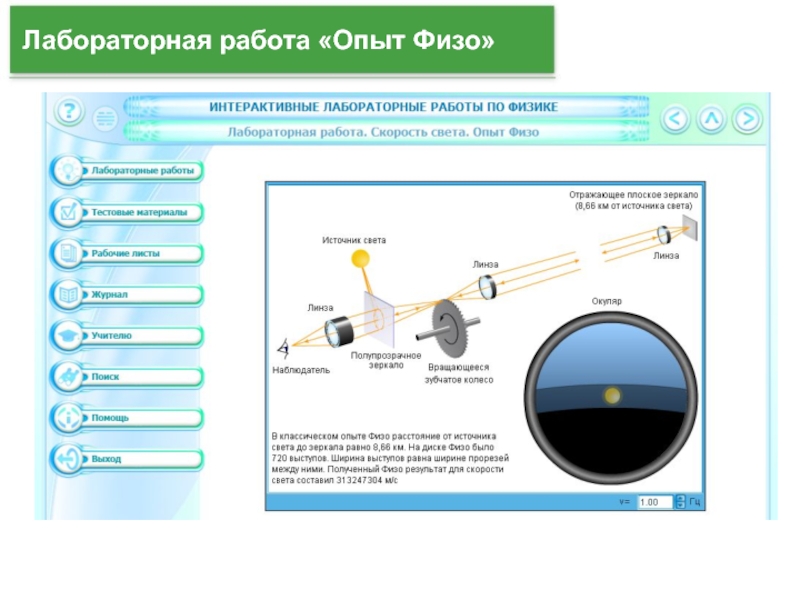Viewport: 800px width, 600px height.
Task: Open help via the question mark icon
Action: point(69,111)
